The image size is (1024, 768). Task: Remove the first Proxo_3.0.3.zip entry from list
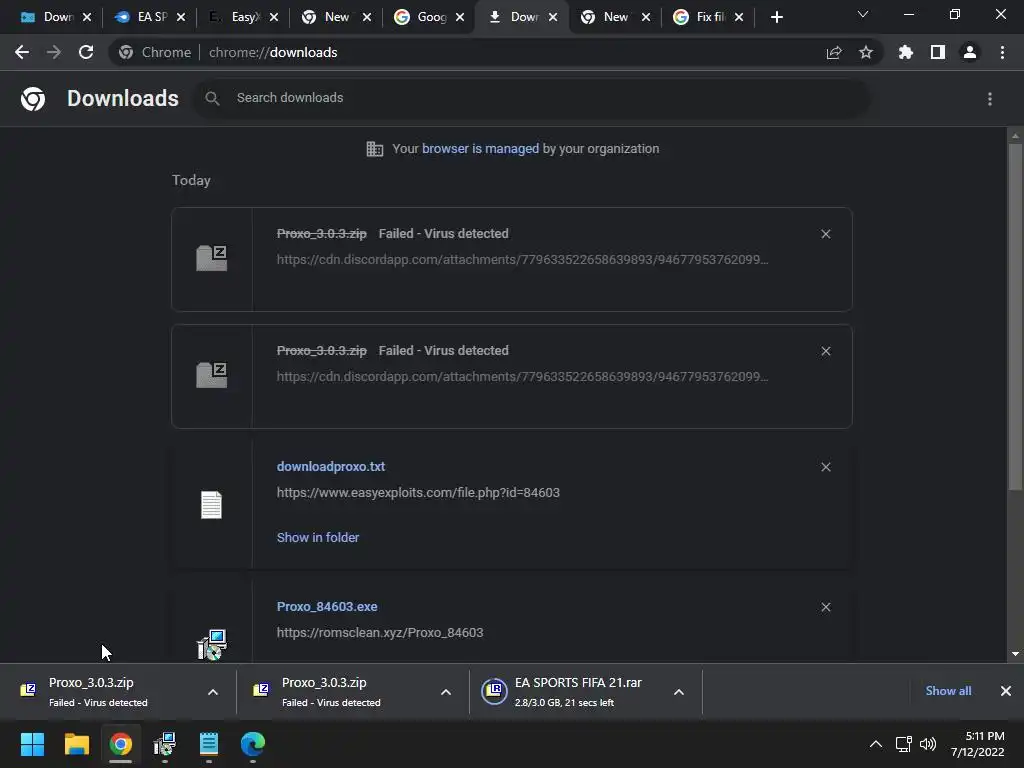point(825,234)
